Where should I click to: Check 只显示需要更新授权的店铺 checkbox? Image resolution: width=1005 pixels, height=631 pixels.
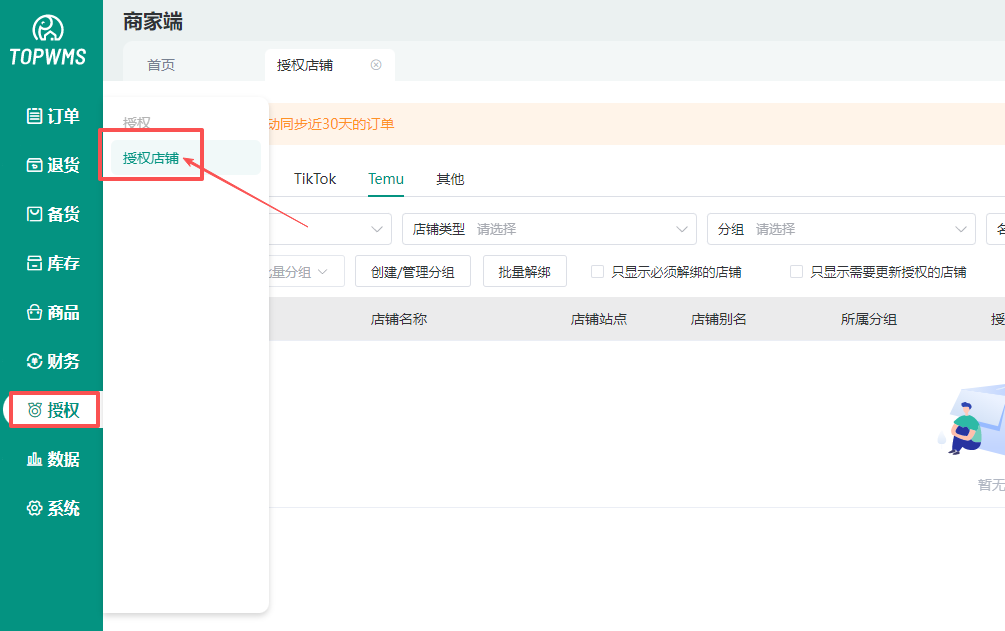[x=796, y=272]
